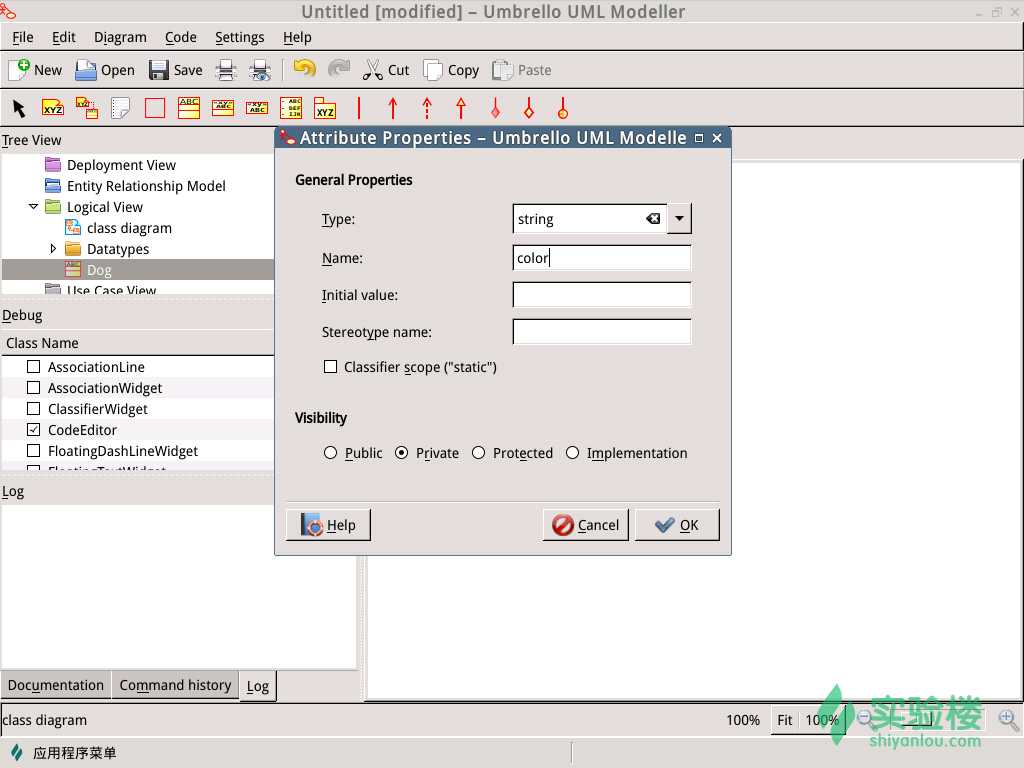Click the Redo icon
Viewport: 1024px width, 768px height.
pyautogui.click(x=338, y=69)
